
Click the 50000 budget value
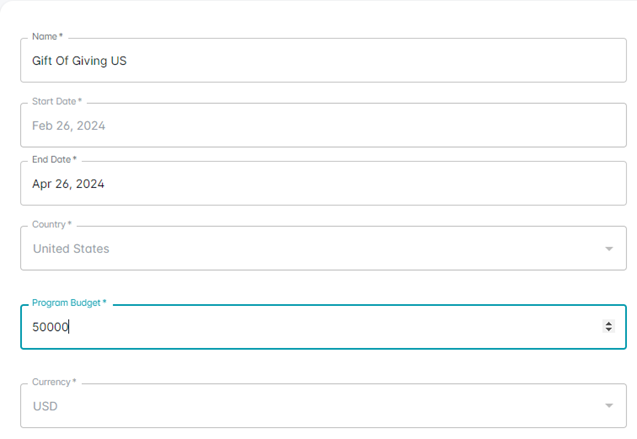pyautogui.click(x=50, y=327)
